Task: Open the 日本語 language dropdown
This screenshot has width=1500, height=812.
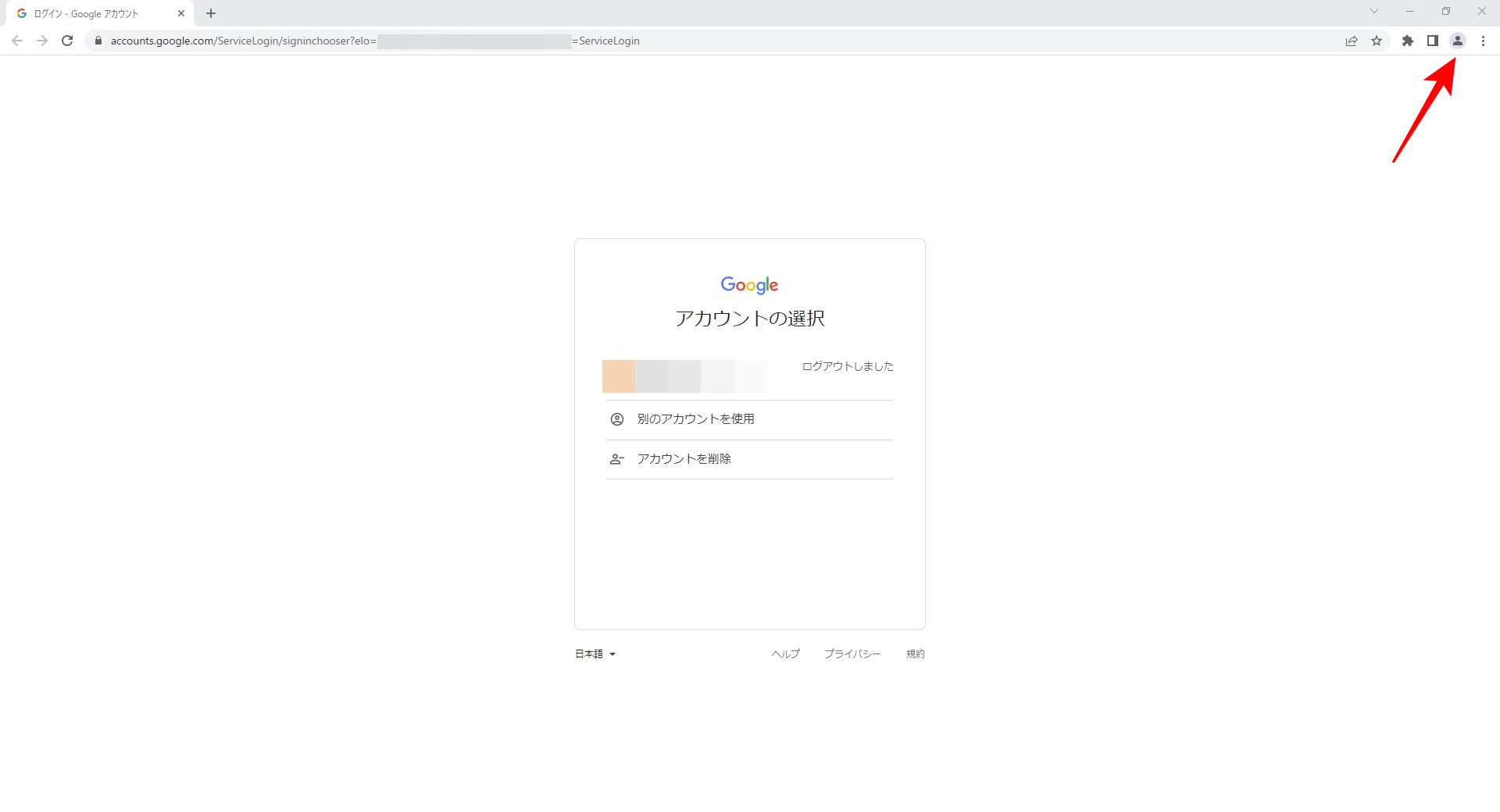Action: coord(595,654)
